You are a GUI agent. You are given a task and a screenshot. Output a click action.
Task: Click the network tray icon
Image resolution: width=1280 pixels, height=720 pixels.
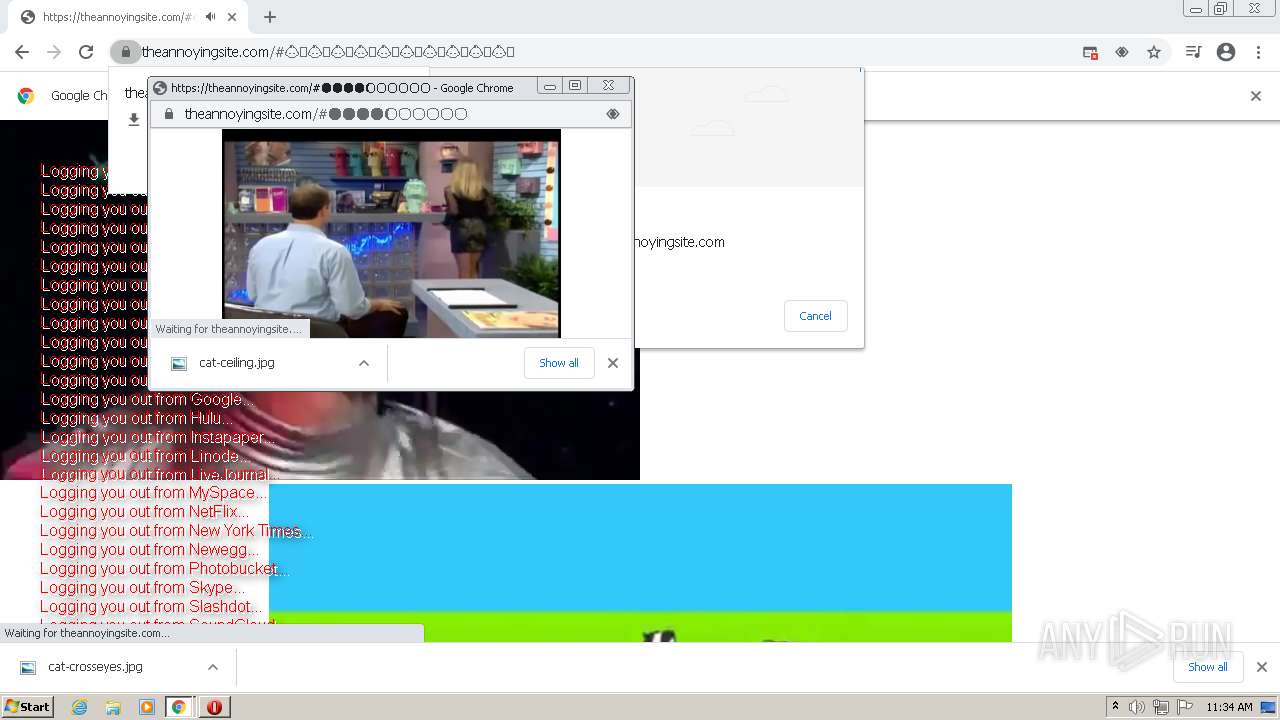point(1161,707)
